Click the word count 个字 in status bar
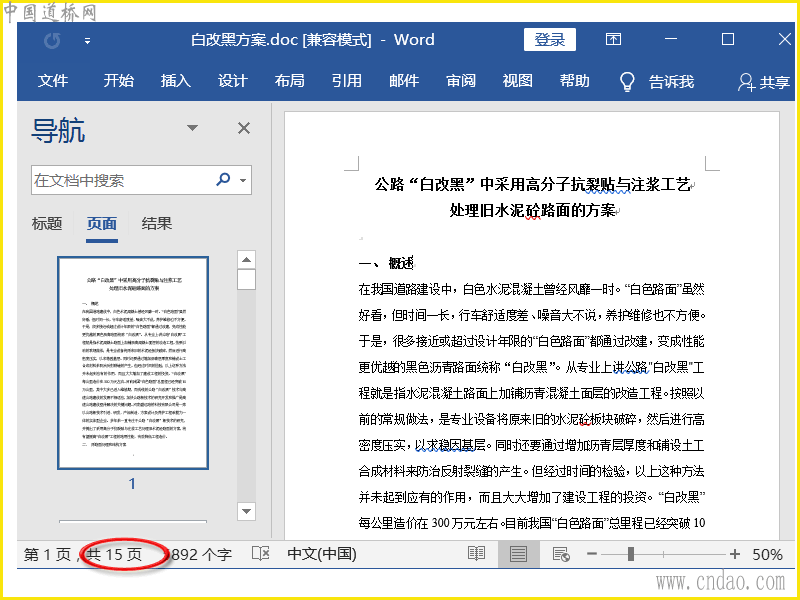 pyautogui.click(x=199, y=555)
